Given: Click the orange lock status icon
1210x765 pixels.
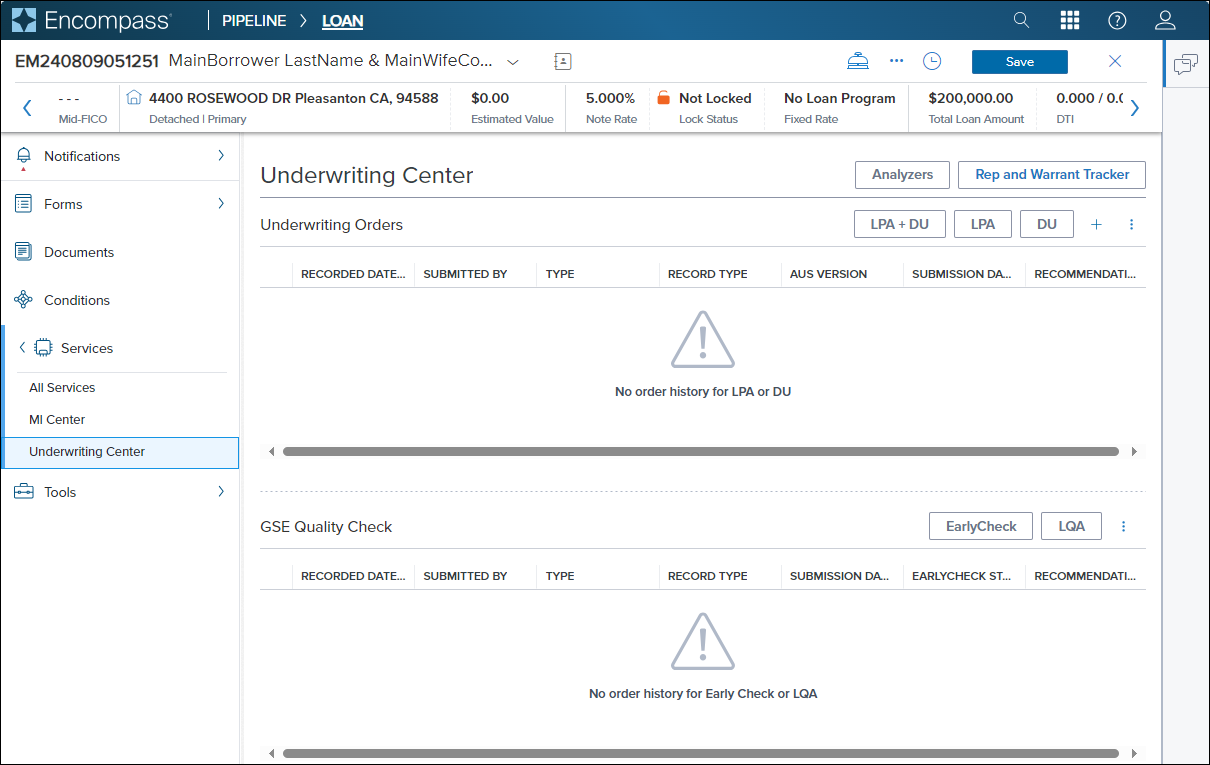Looking at the screenshot, I should pyautogui.click(x=663, y=98).
